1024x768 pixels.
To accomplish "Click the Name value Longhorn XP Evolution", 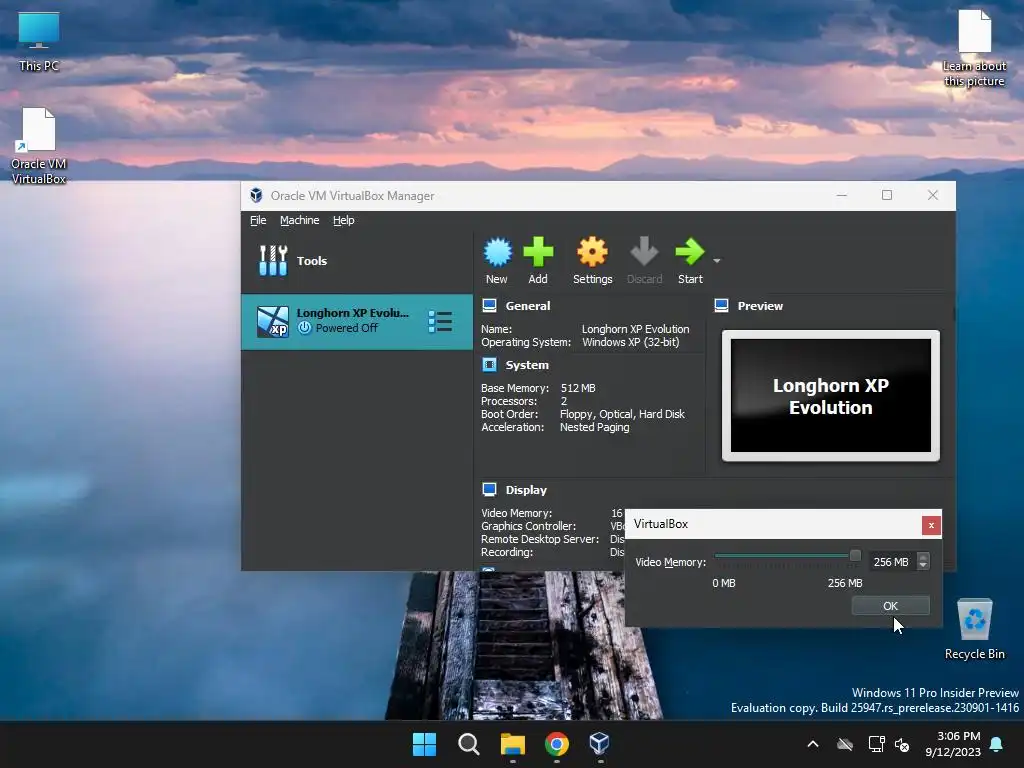I will click(635, 329).
